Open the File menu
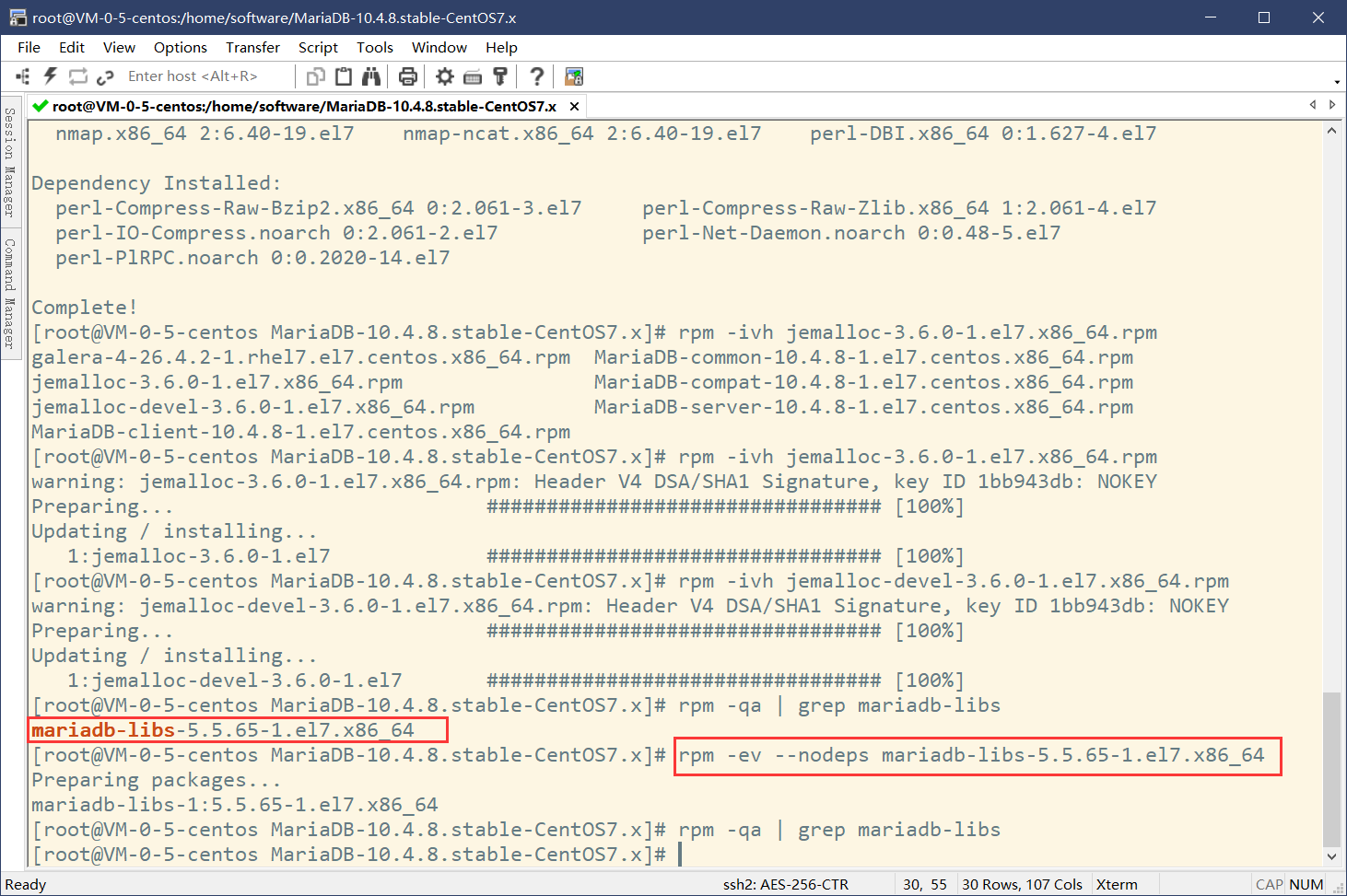The width and height of the screenshot is (1347, 896). (x=29, y=47)
